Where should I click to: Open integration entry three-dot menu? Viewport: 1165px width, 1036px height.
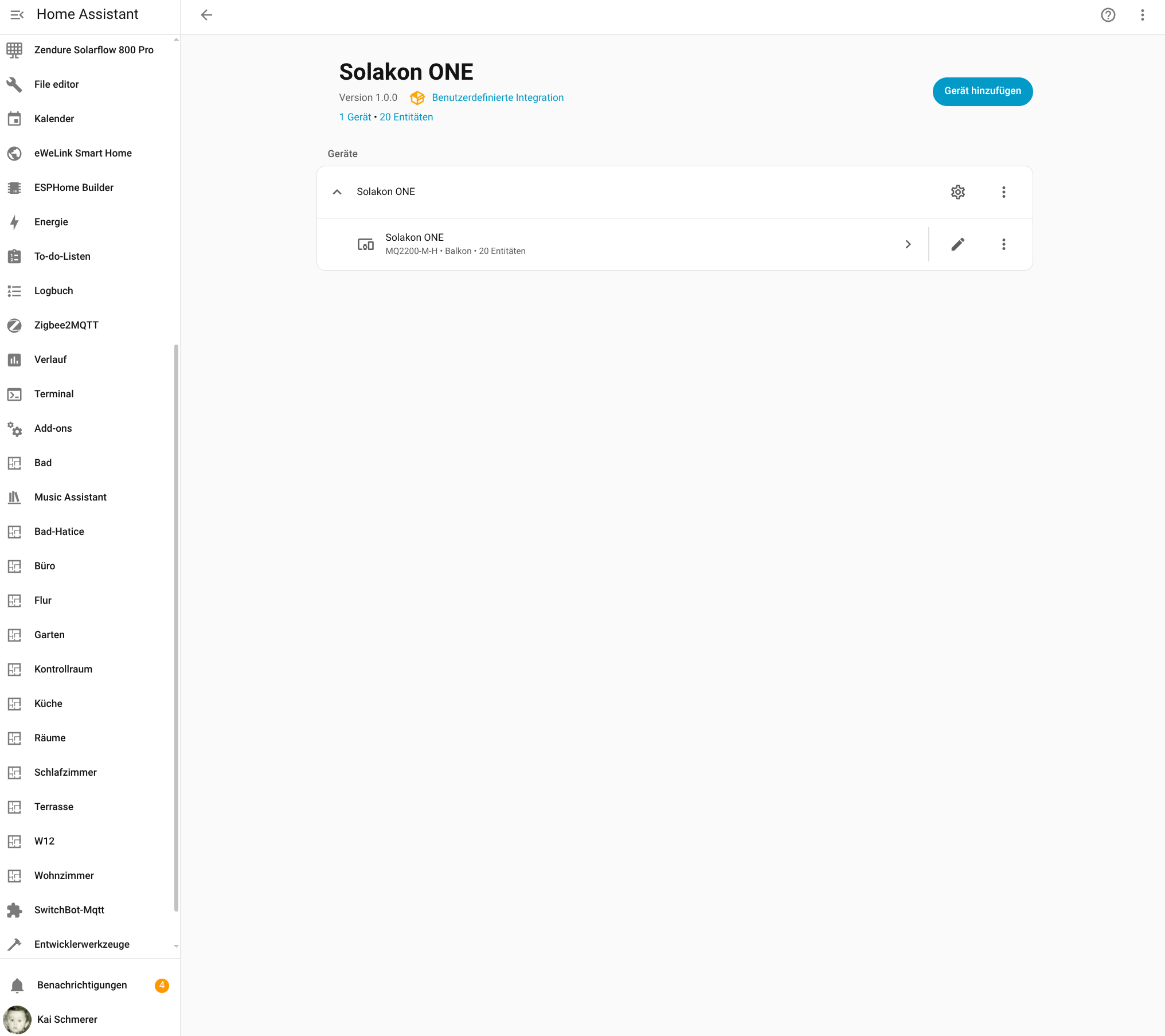coord(1003,192)
